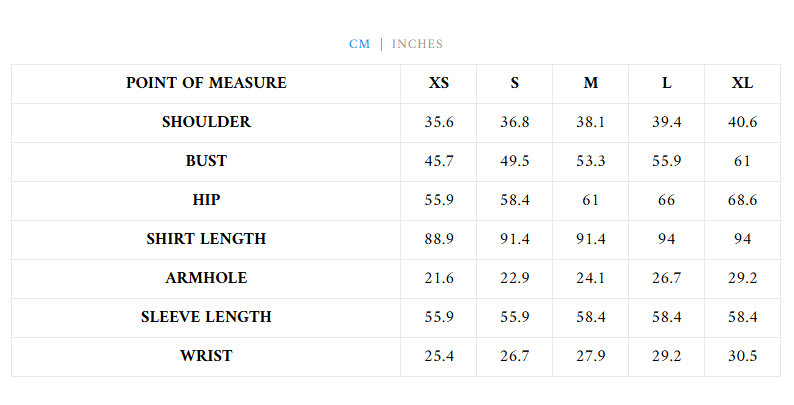
Task: Click the XS shirt length value 88.9
Action: click(439, 239)
